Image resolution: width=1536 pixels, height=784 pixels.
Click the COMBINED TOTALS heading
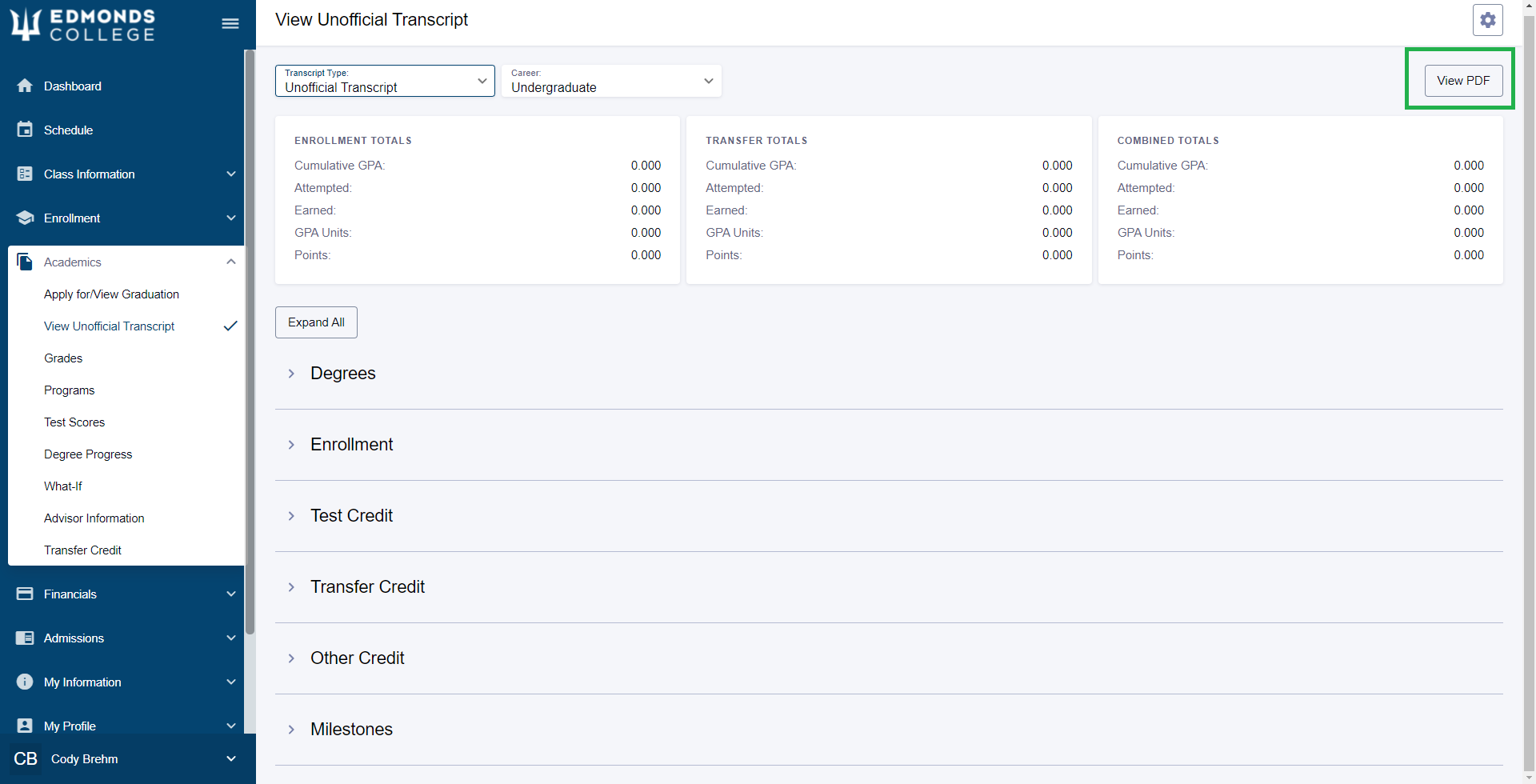point(1168,141)
